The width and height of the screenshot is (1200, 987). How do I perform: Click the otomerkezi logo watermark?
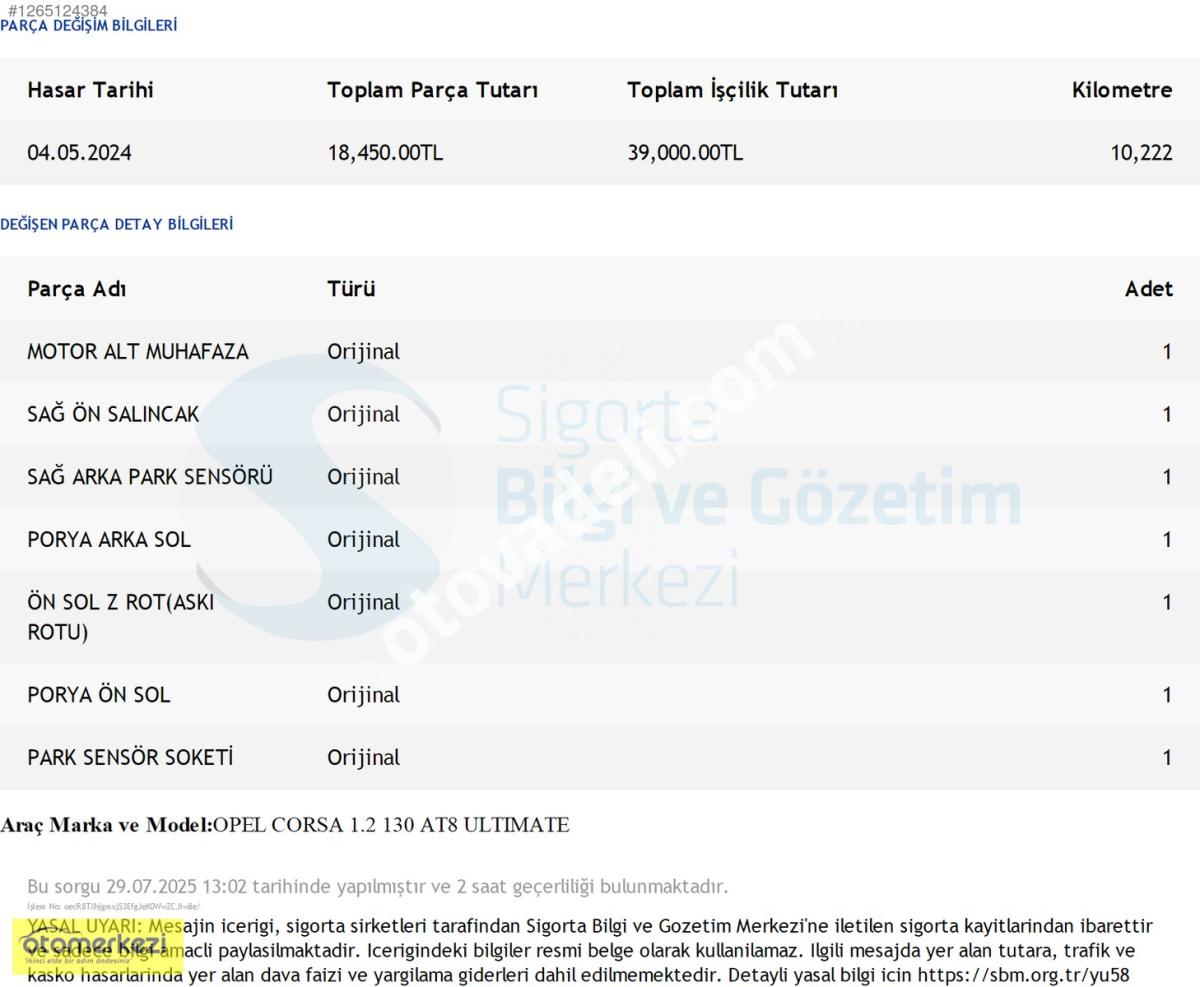(97, 946)
